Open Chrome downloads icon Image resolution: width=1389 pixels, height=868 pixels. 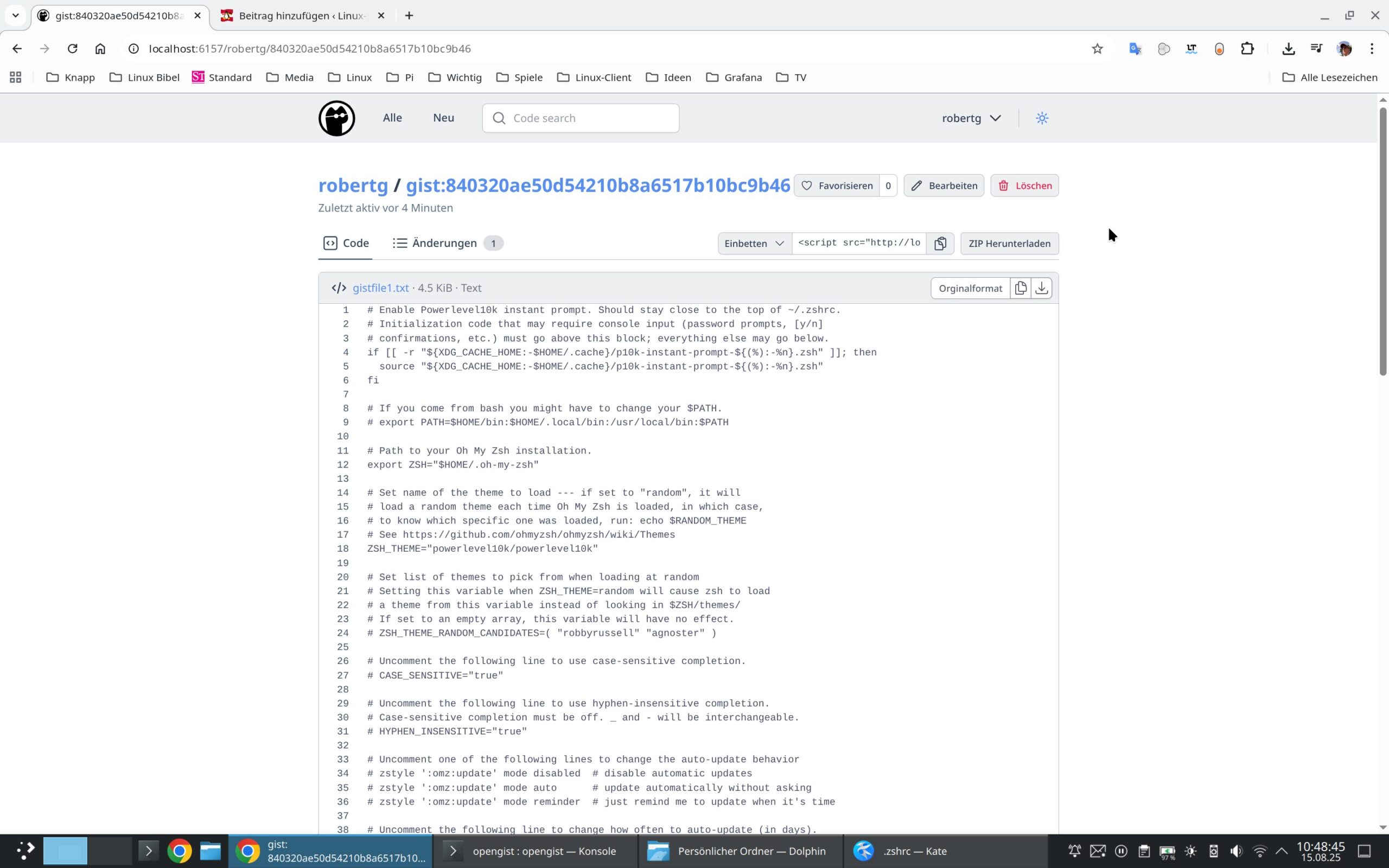(1289, 49)
